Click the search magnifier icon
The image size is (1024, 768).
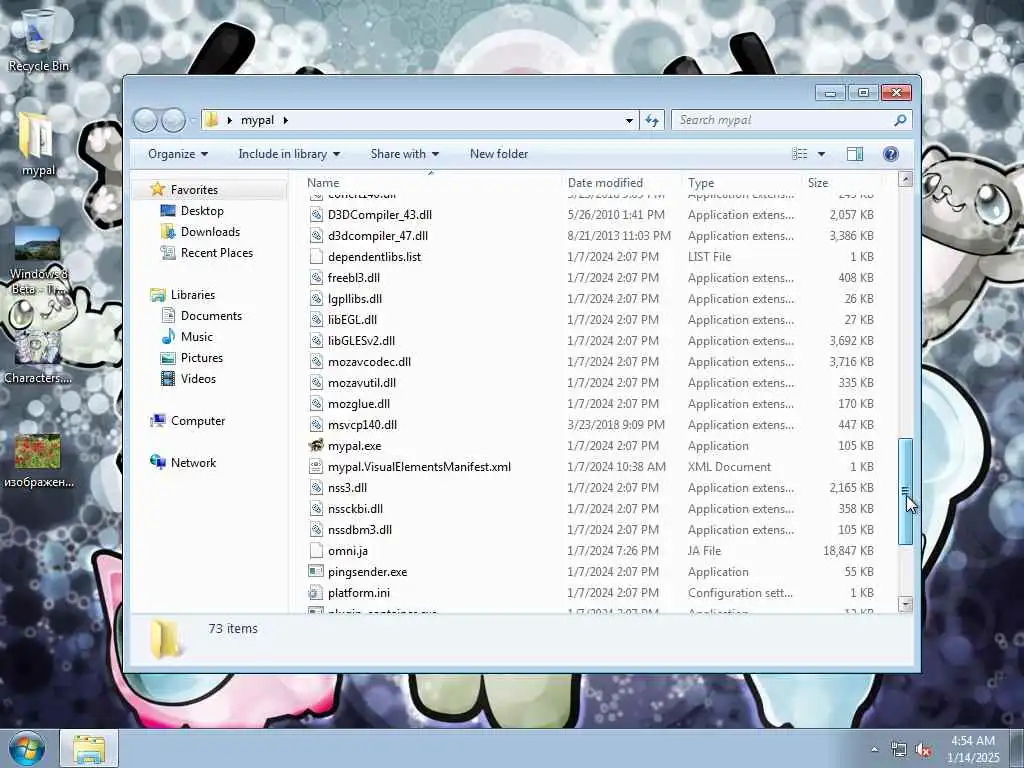pyautogui.click(x=901, y=120)
